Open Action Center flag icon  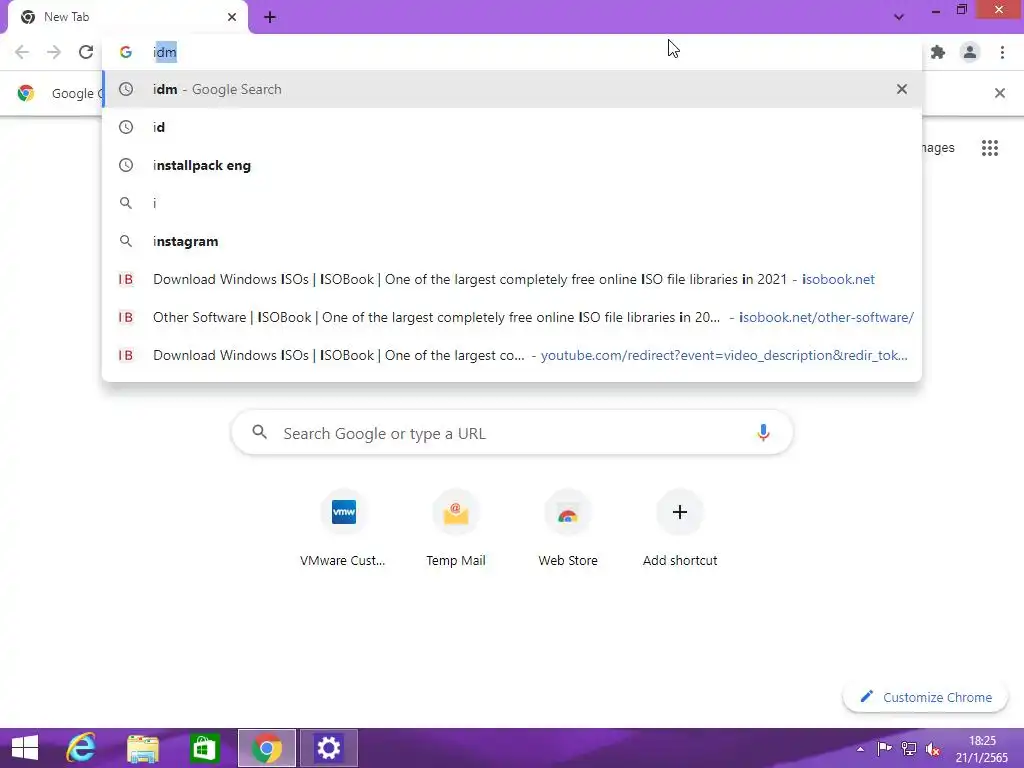pos(884,748)
